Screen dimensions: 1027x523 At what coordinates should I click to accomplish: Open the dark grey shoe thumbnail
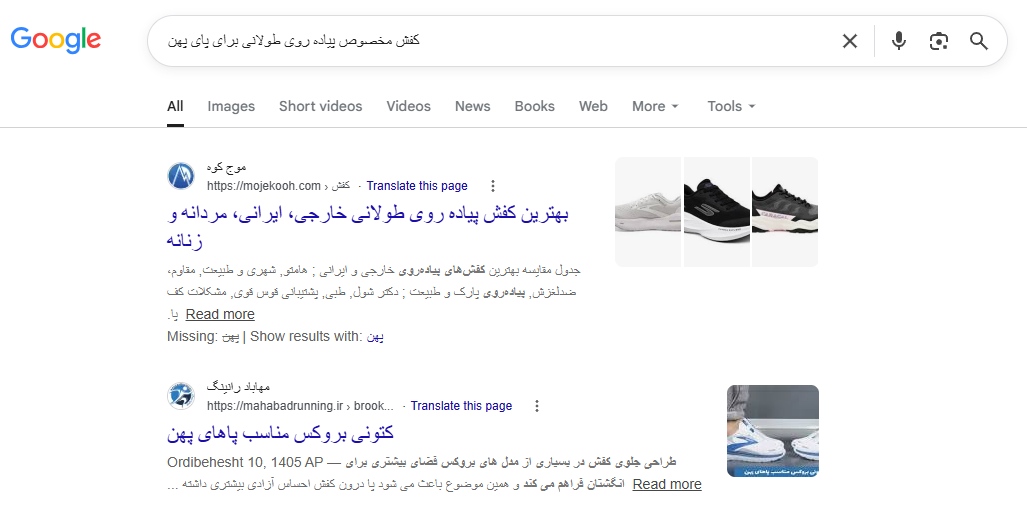785,212
